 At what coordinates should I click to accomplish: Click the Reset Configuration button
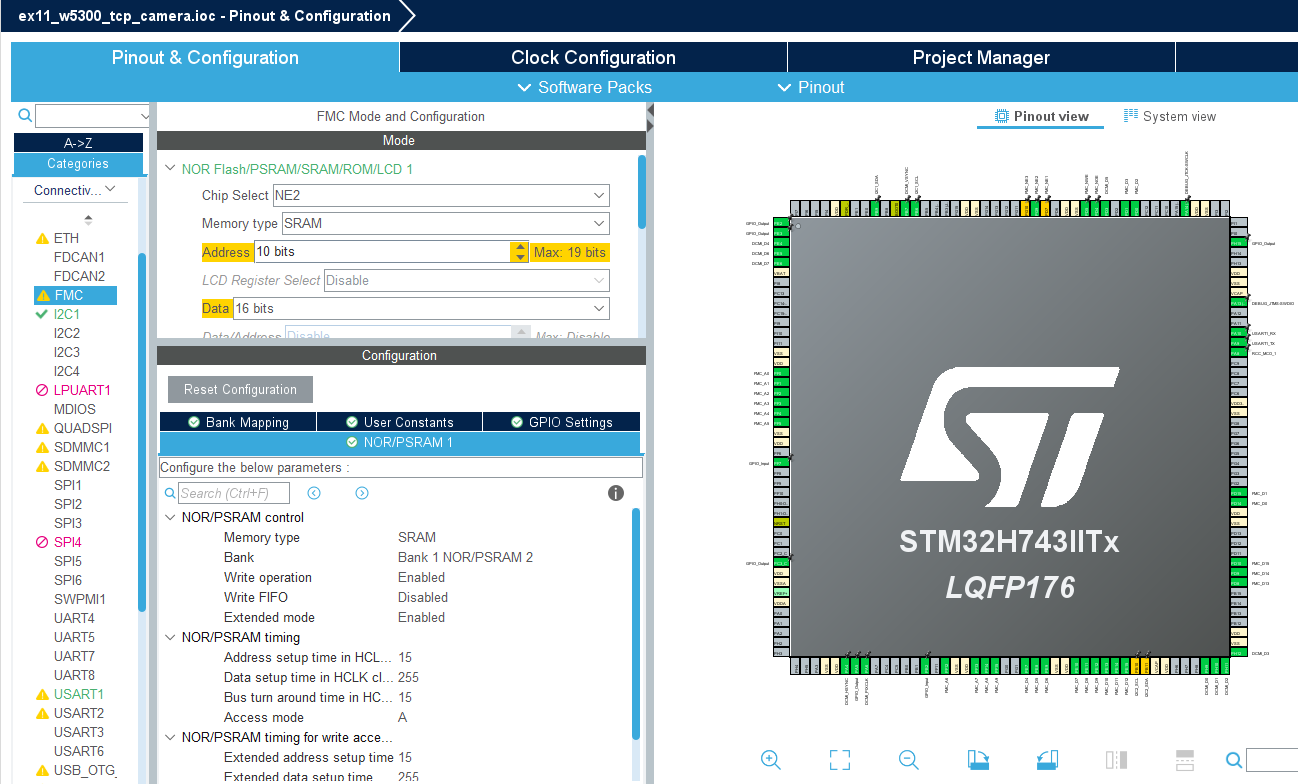tap(240, 389)
